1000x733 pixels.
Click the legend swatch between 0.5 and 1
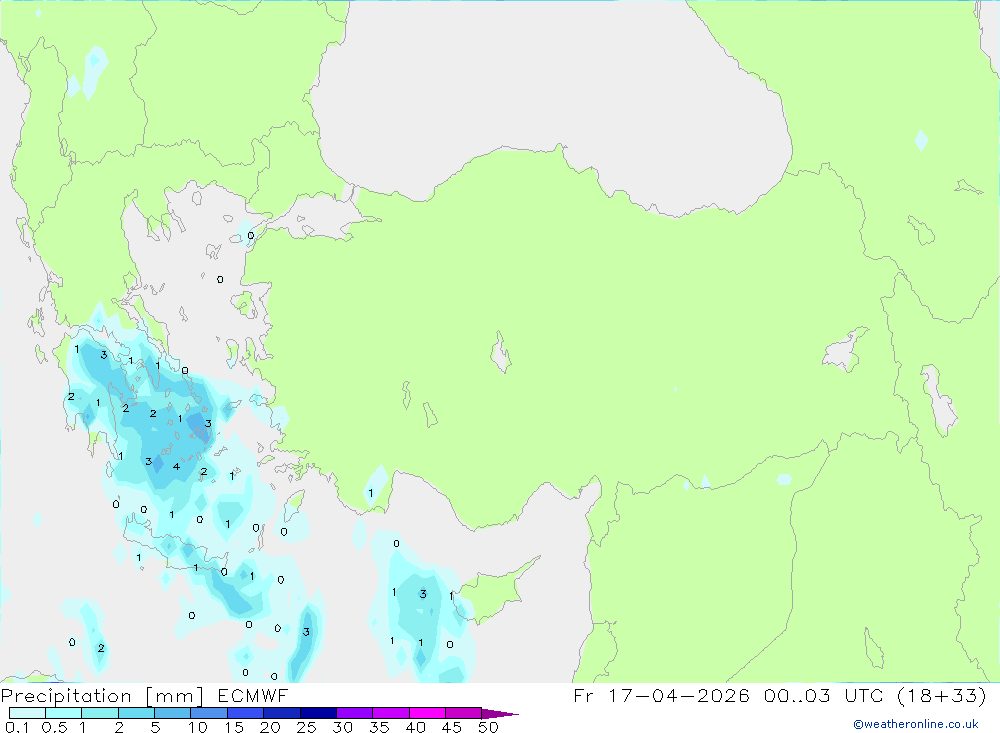[64, 713]
